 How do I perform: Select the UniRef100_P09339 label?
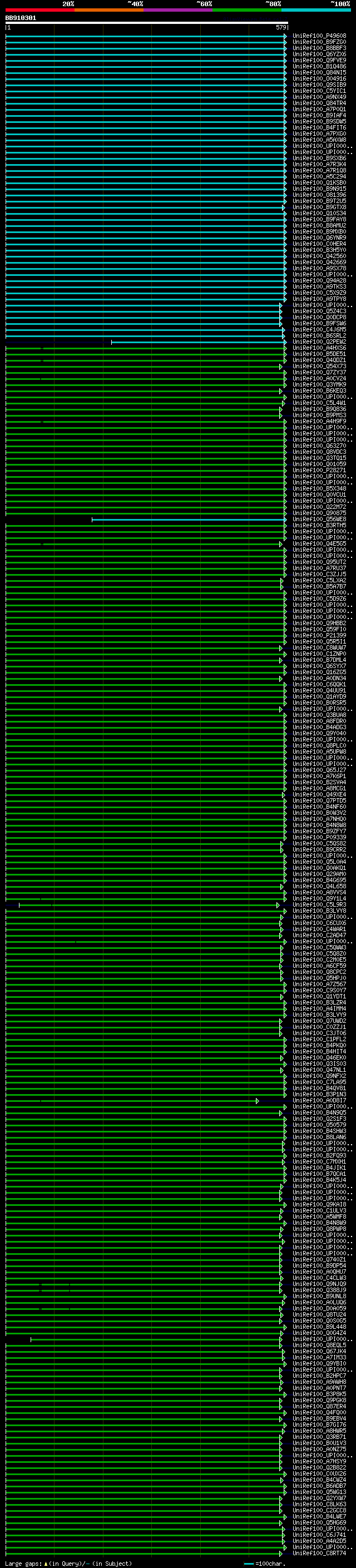click(x=319, y=838)
